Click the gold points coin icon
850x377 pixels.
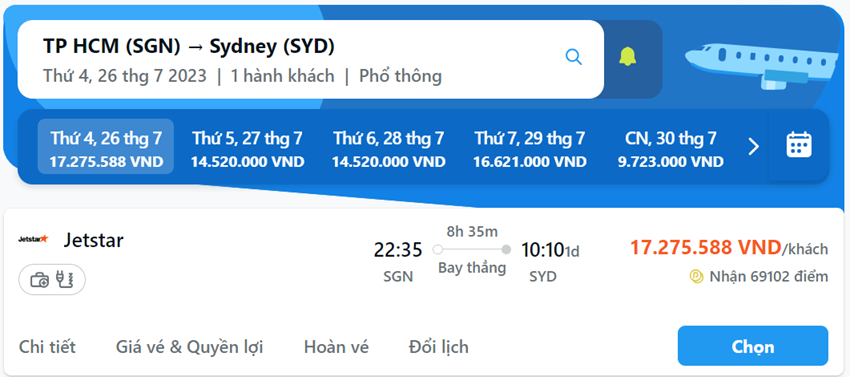696,277
